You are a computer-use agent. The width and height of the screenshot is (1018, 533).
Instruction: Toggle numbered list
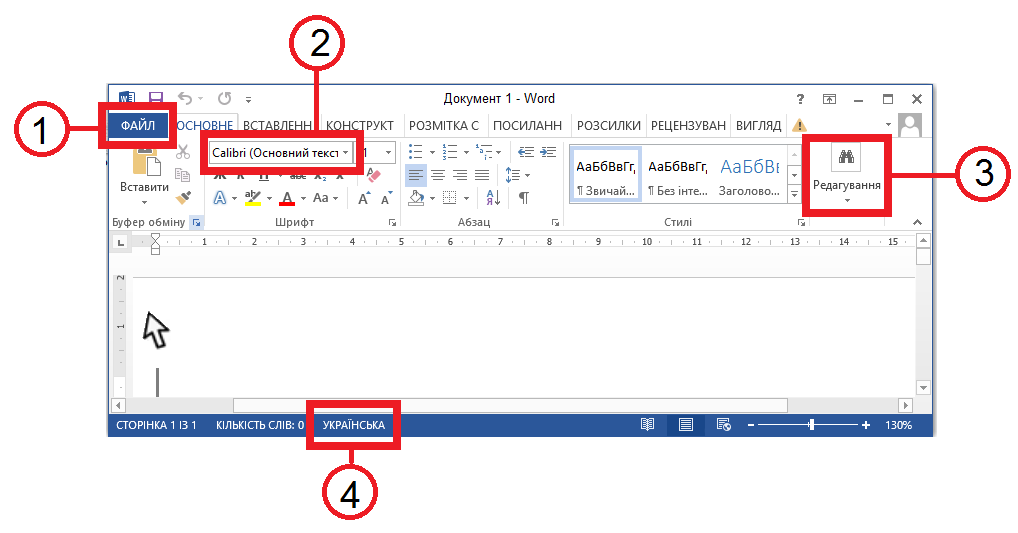coord(450,152)
